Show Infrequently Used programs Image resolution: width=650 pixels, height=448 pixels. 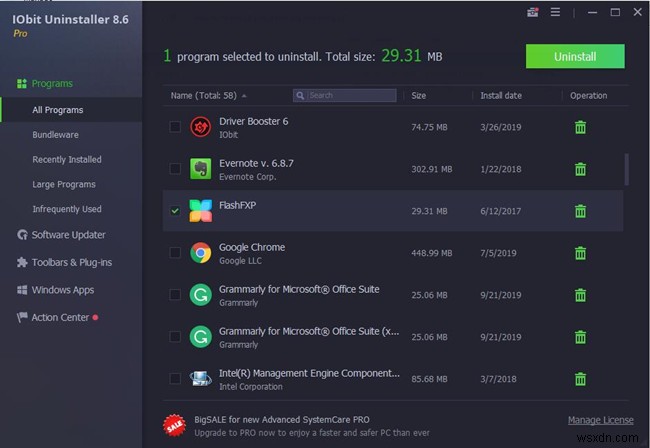coord(67,209)
